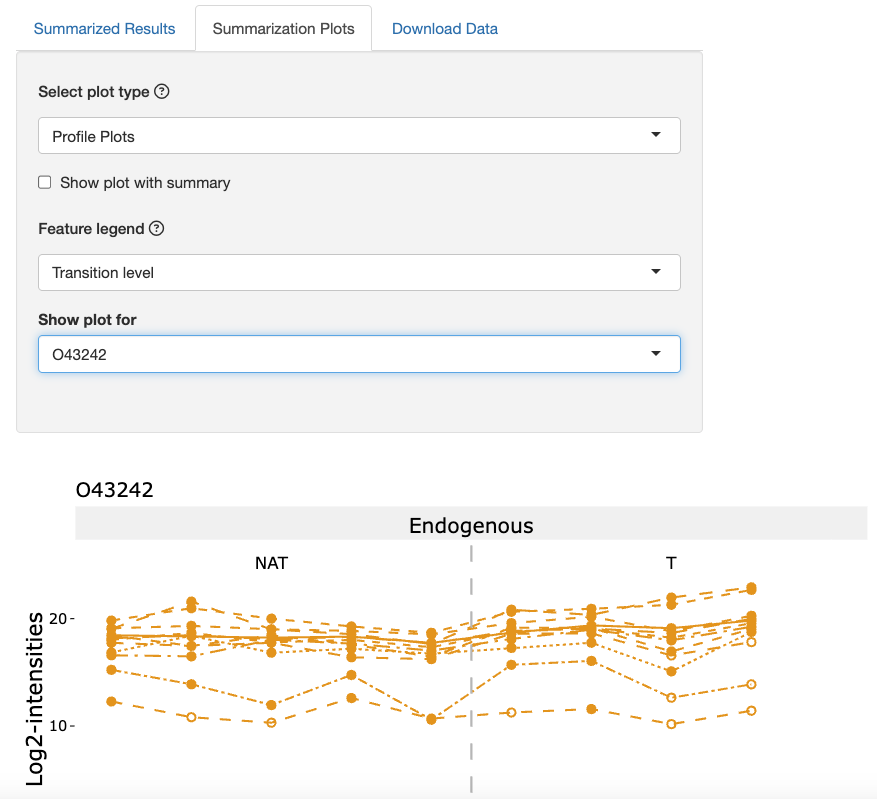
Task: Go to the Download Data tab
Action: click(444, 29)
